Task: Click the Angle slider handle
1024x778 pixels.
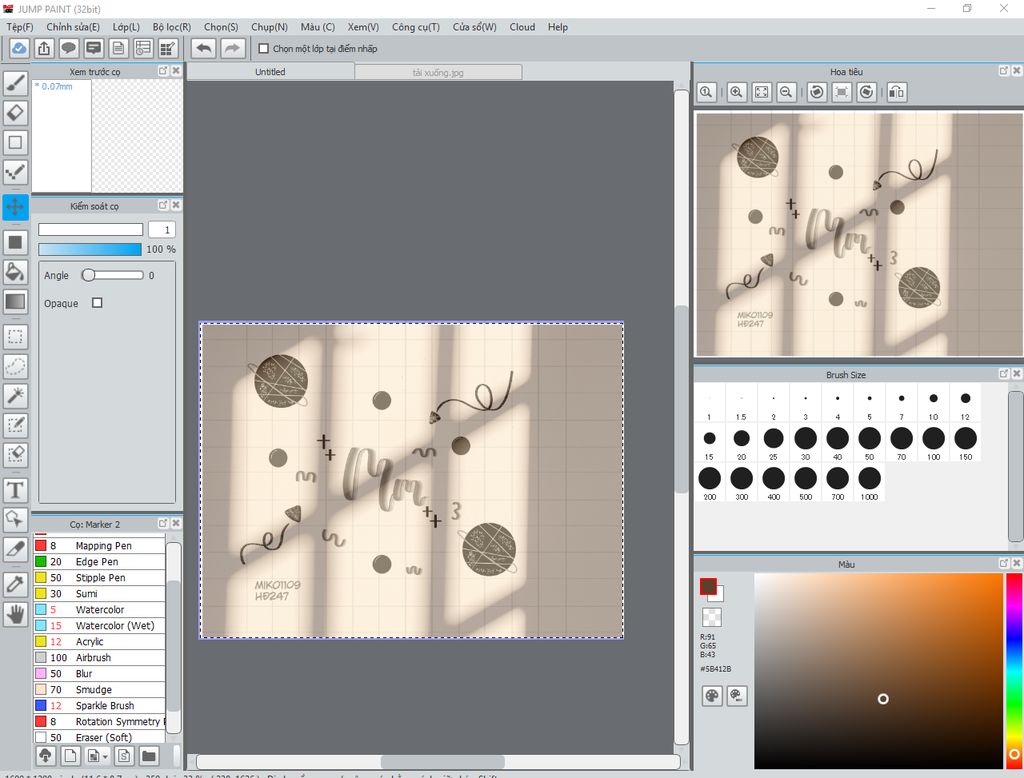Action: click(88, 275)
